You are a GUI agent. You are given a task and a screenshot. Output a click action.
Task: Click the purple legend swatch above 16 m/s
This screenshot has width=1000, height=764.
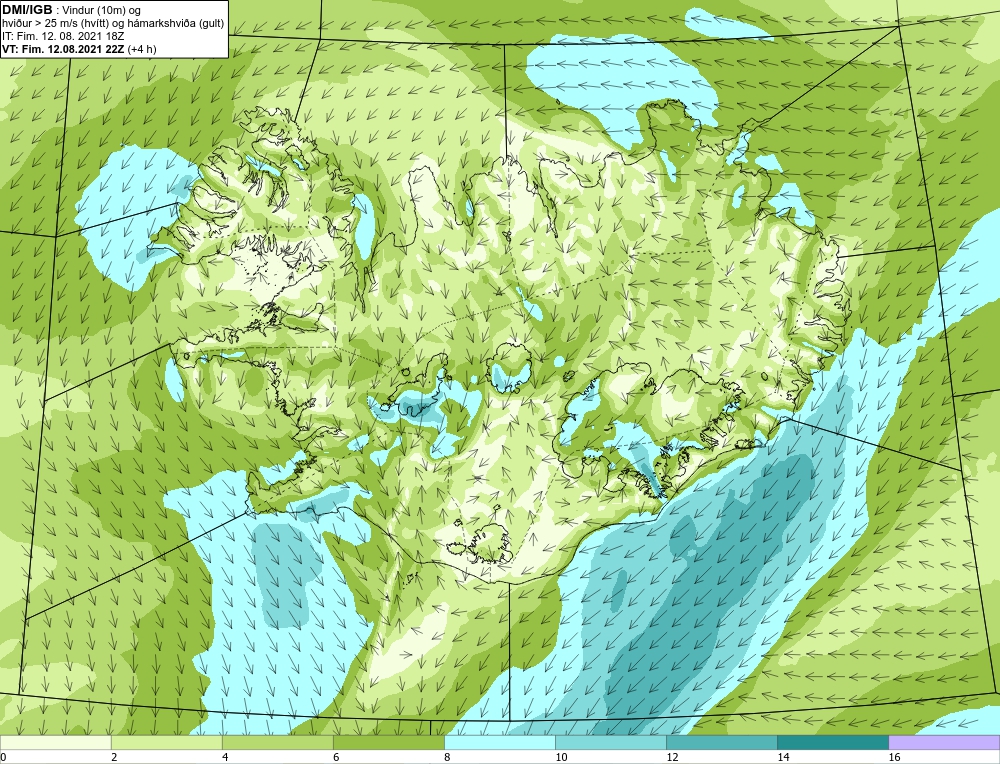(x=944, y=742)
